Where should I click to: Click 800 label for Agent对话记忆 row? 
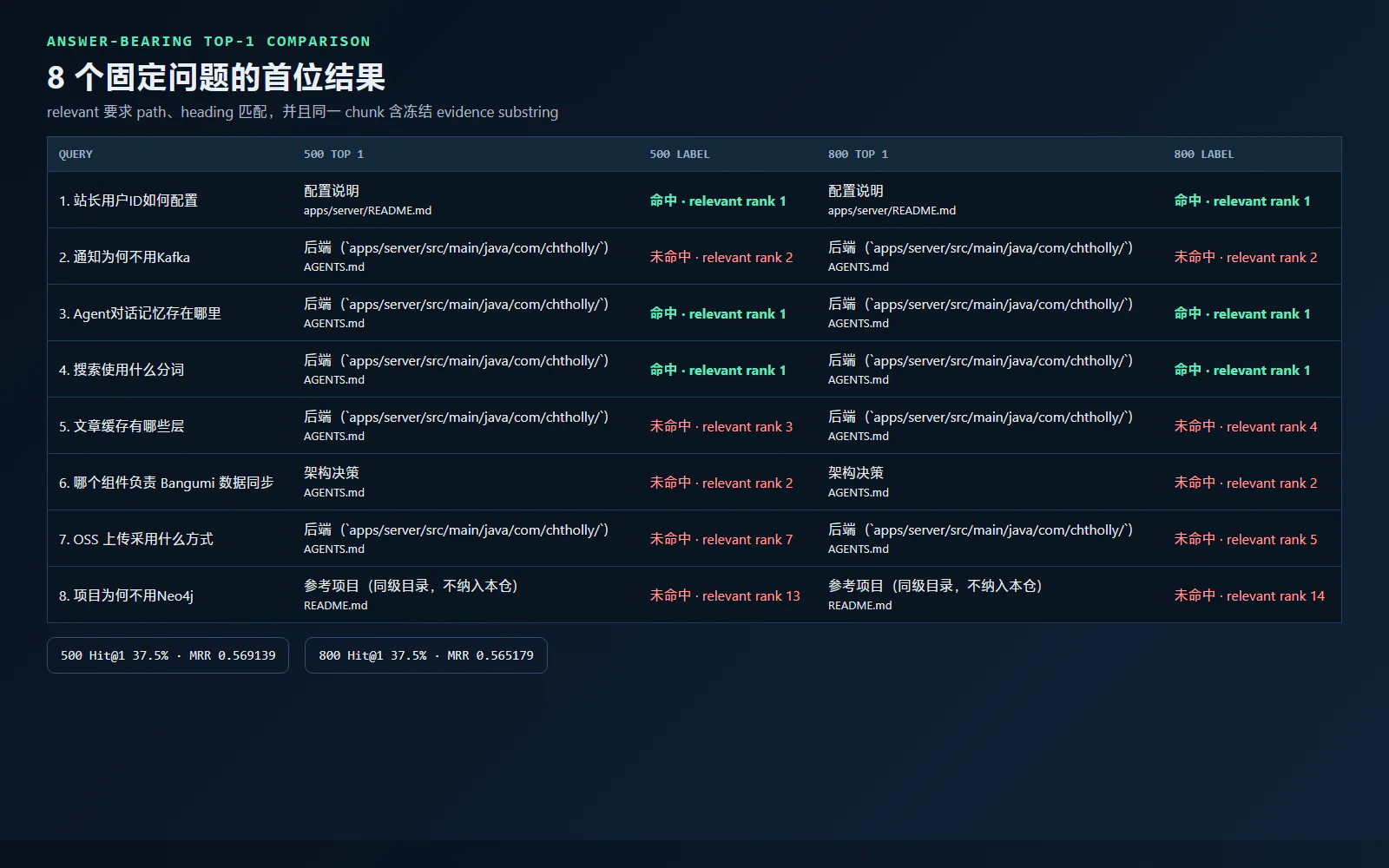(1242, 313)
